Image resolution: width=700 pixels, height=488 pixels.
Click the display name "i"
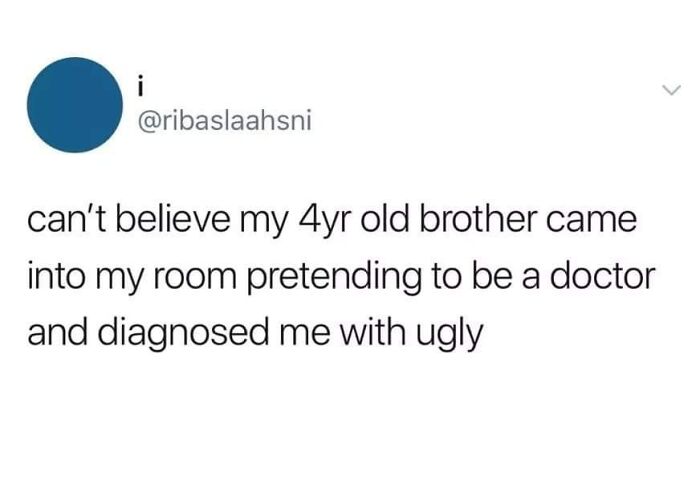(141, 88)
